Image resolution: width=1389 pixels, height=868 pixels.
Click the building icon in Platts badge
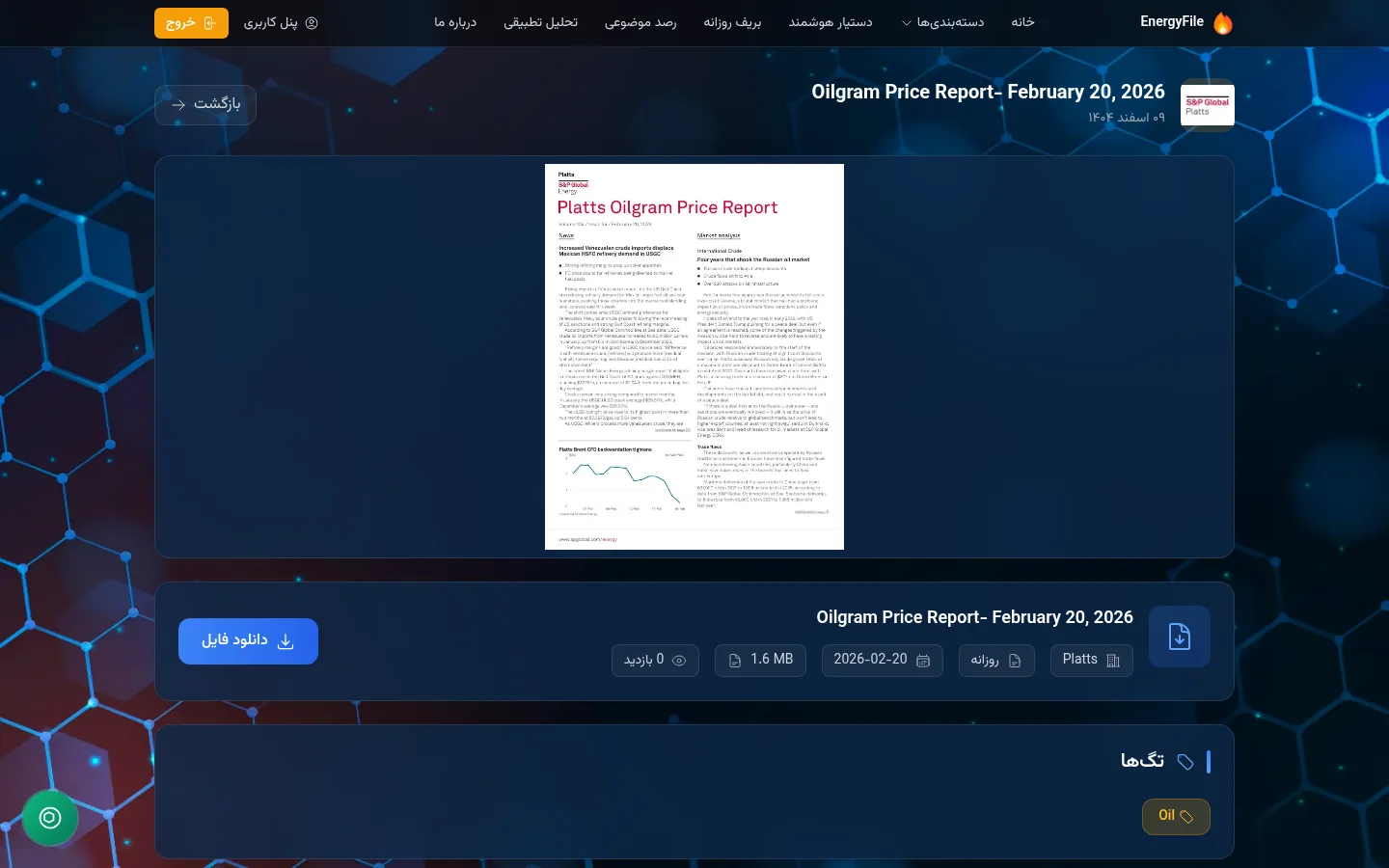pyautogui.click(x=1113, y=661)
